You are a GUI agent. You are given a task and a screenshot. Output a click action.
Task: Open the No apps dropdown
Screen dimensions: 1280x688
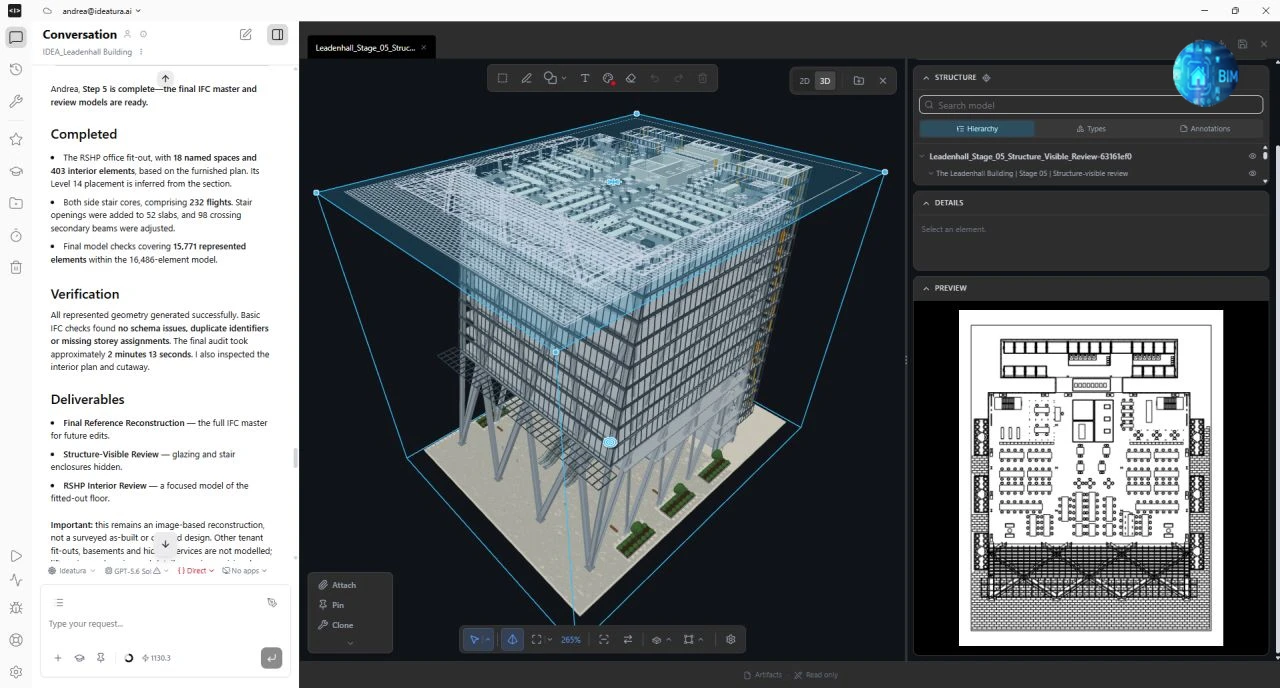[245, 571]
